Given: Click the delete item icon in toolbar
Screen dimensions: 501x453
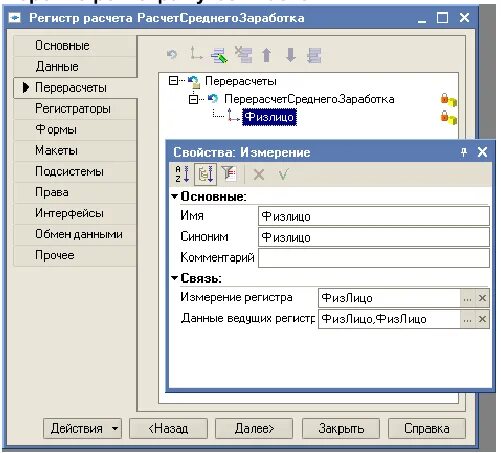Looking at the screenshot, I should [x=243, y=55].
